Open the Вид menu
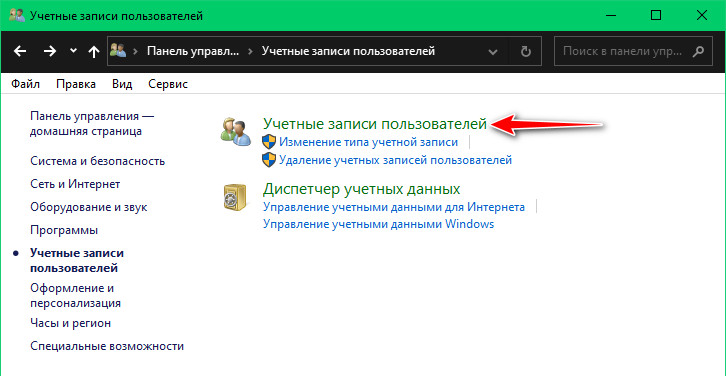Viewport: 726px width, 376px height. pos(122,84)
